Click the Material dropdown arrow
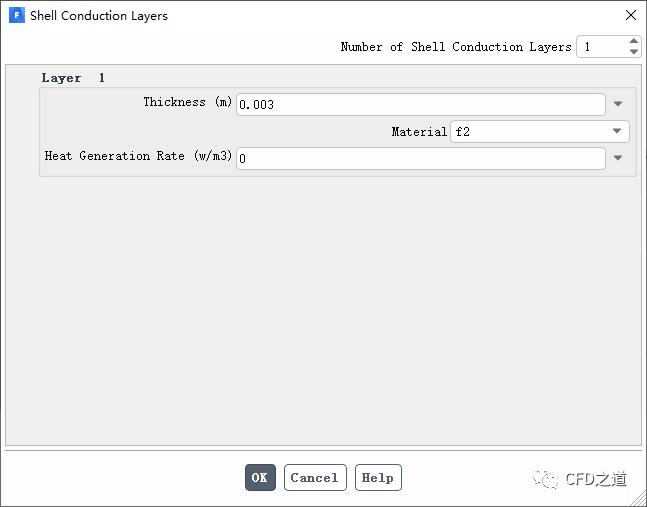 (617, 131)
